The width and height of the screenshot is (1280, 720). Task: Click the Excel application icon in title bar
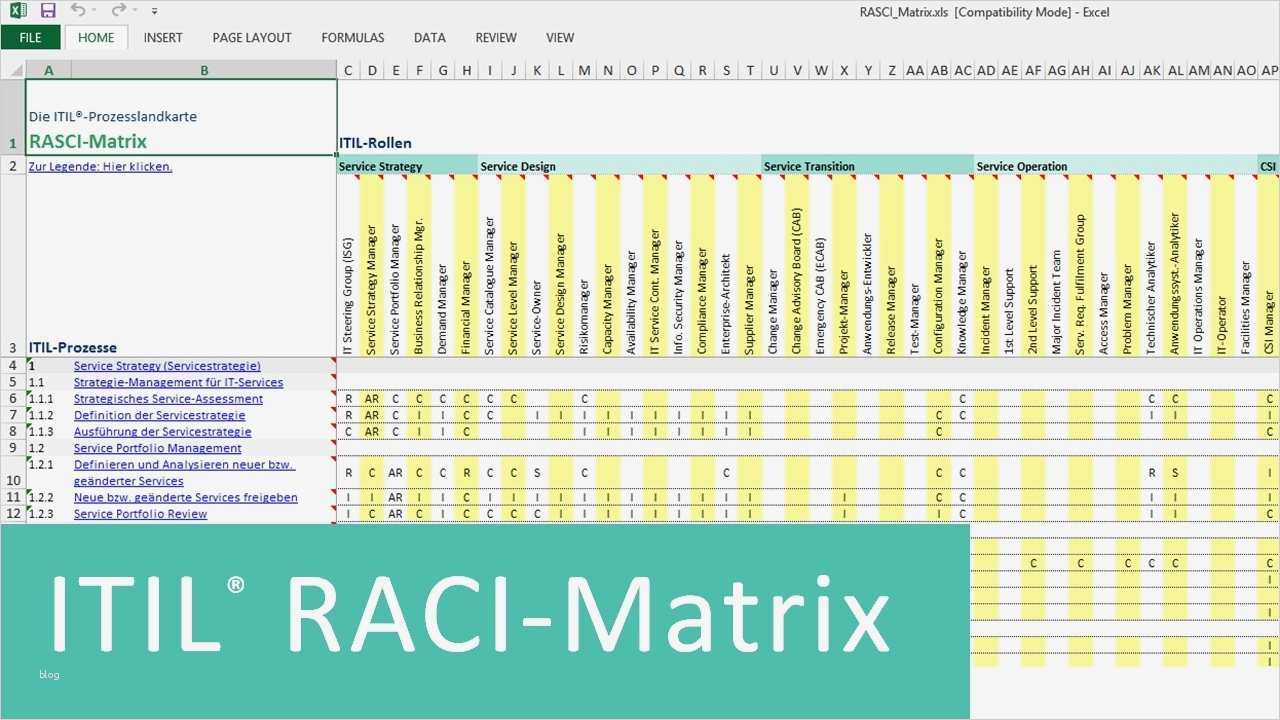[x=18, y=11]
